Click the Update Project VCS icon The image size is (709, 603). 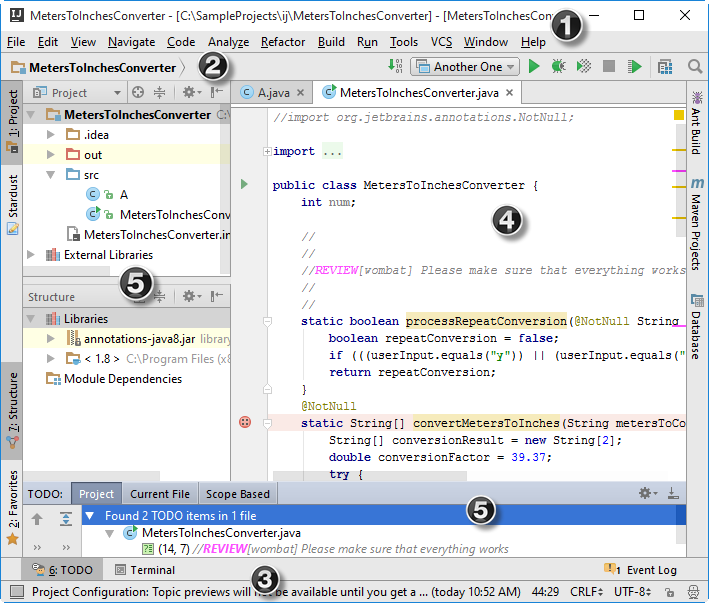[x=395, y=67]
